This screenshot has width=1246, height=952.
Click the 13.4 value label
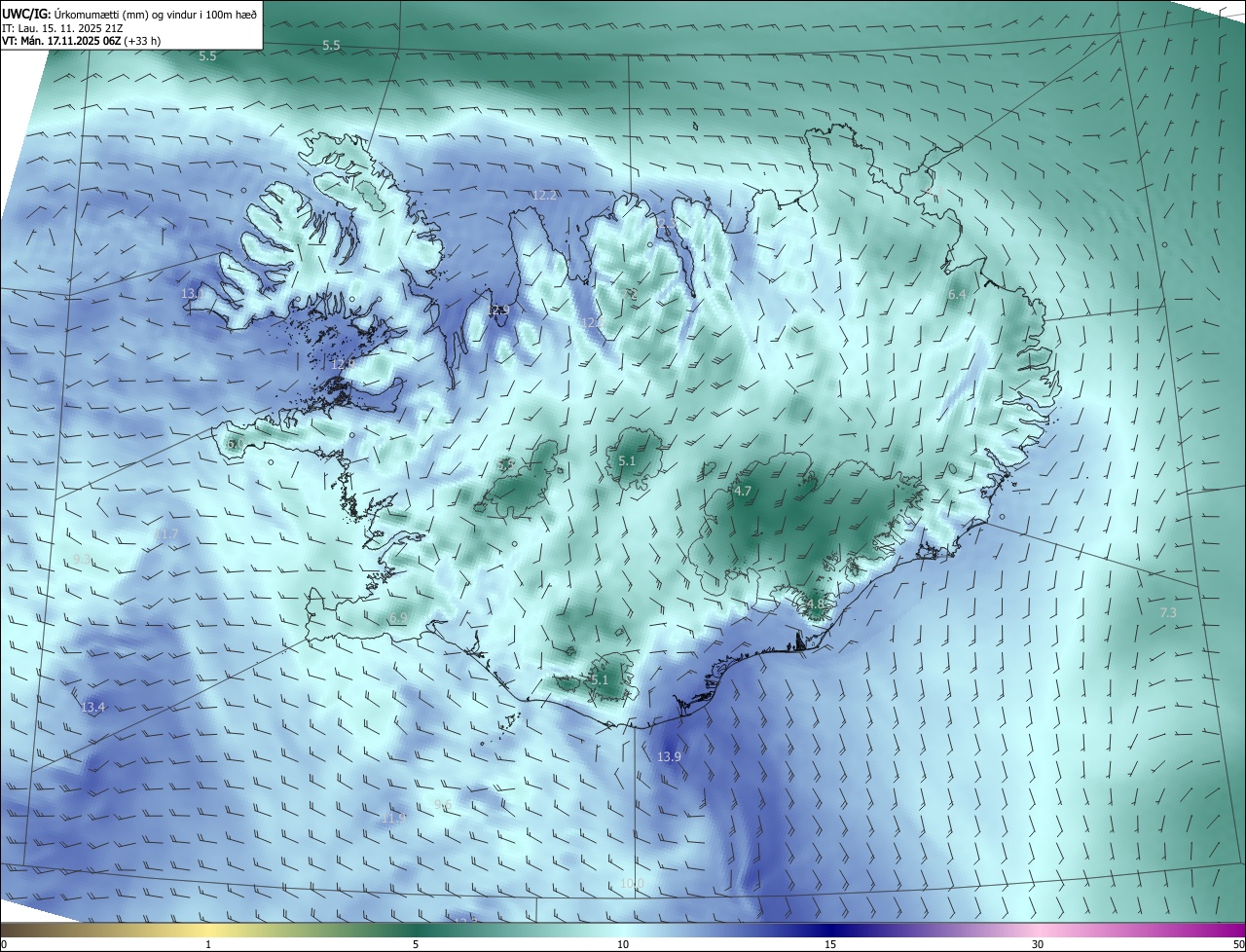(92, 707)
